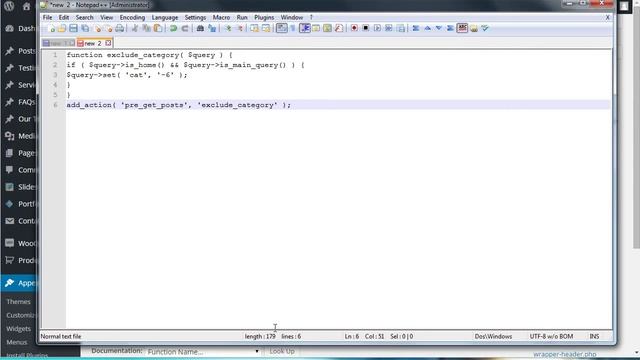The width and height of the screenshot is (640, 360).
Task: Click the Stop Recording square icon
Action: point(366,28)
